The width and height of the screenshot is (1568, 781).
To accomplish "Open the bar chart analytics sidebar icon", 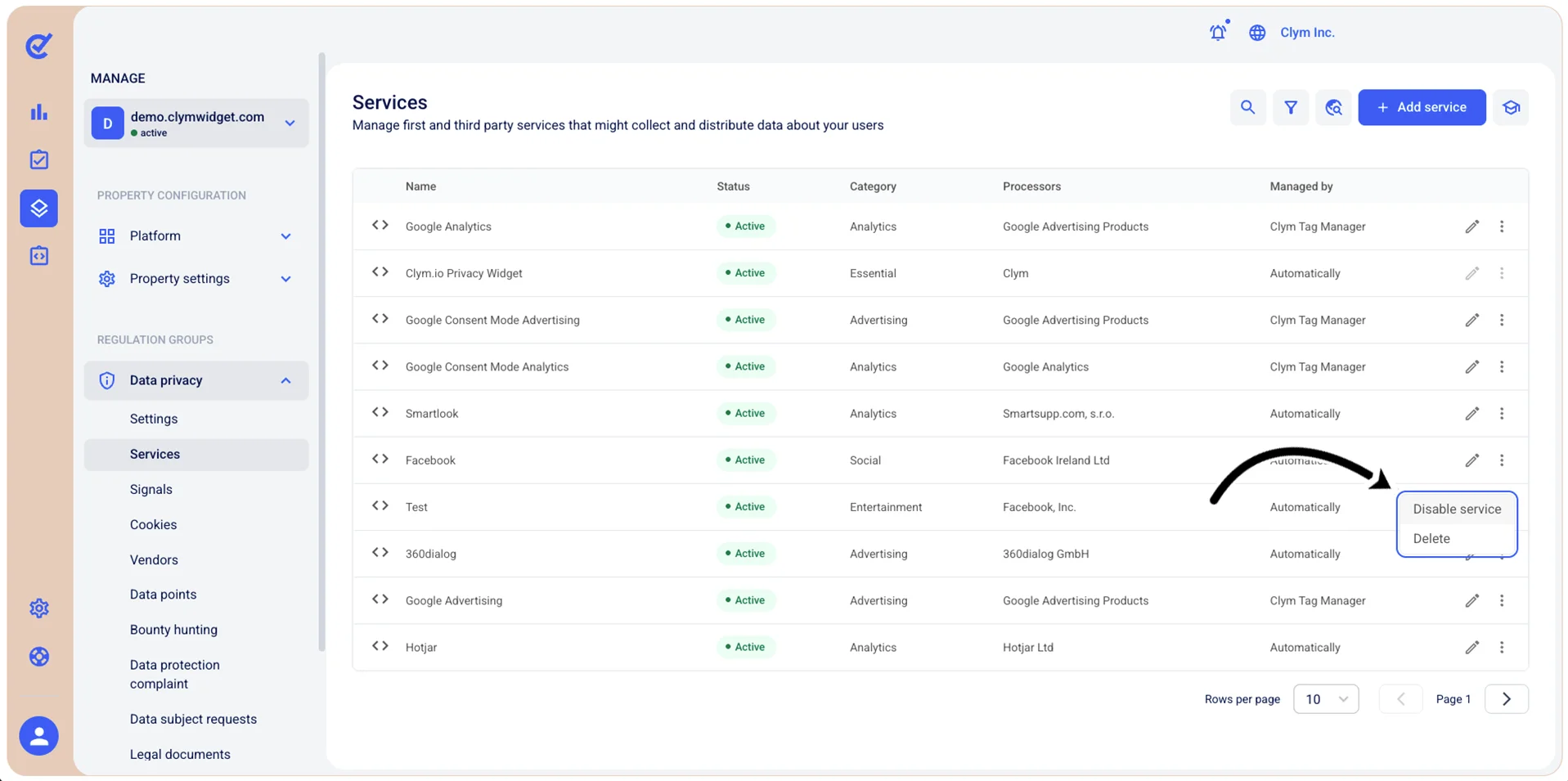I will 38,112.
